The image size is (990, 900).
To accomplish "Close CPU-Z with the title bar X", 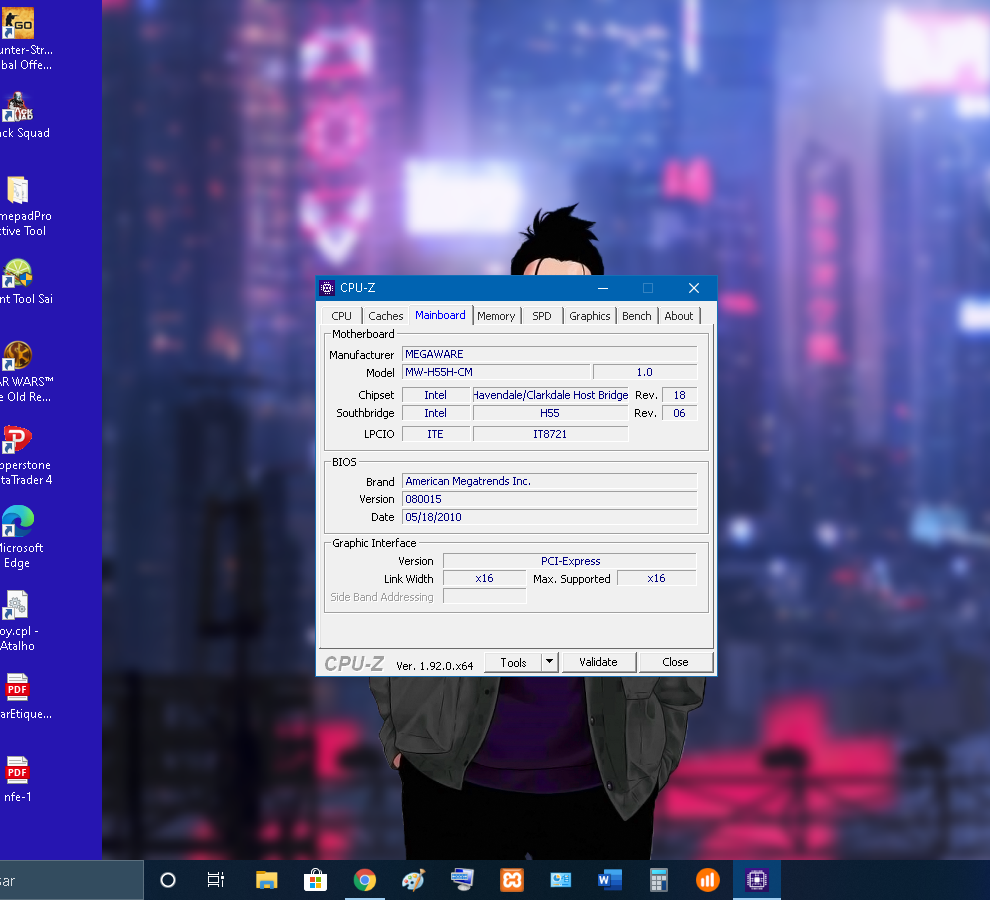I will [694, 288].
